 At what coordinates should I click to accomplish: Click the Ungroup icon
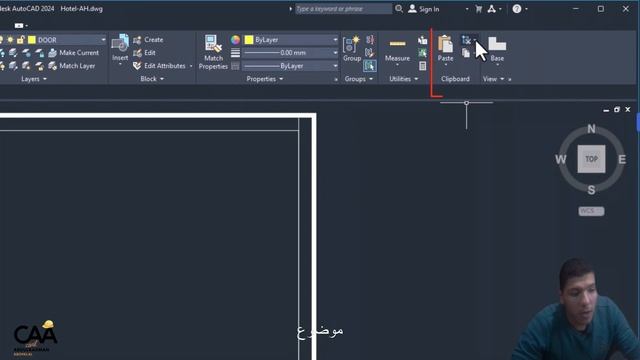tap(370, 40)
